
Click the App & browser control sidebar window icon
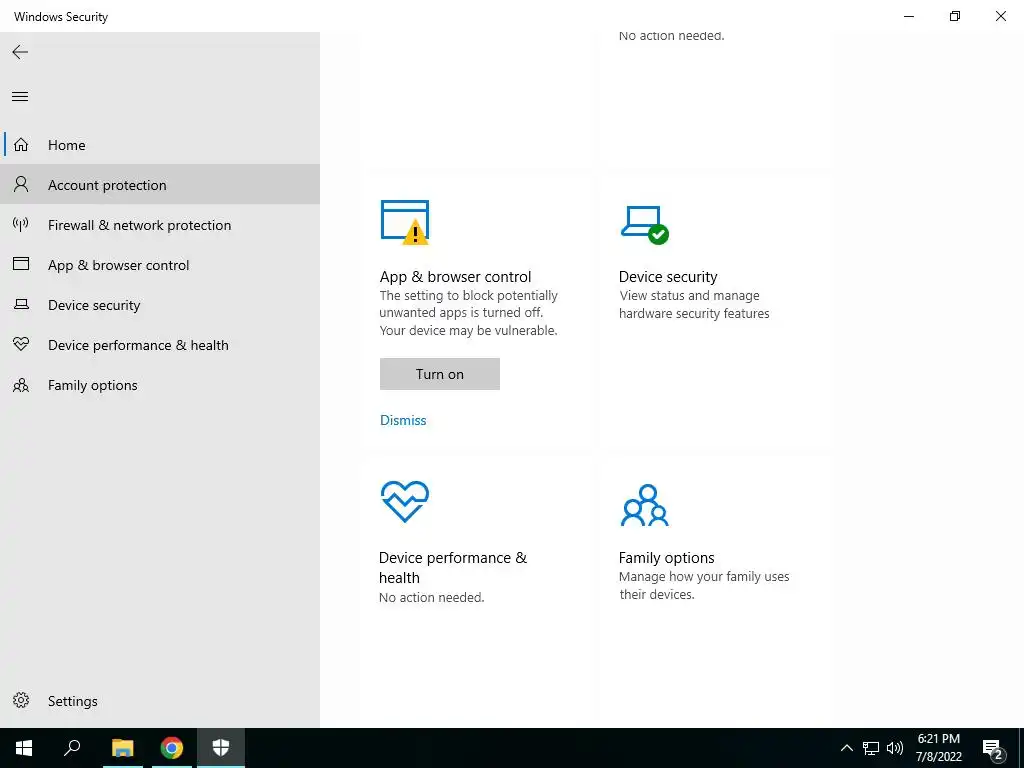pyautogui.click(x=21, y=264)
